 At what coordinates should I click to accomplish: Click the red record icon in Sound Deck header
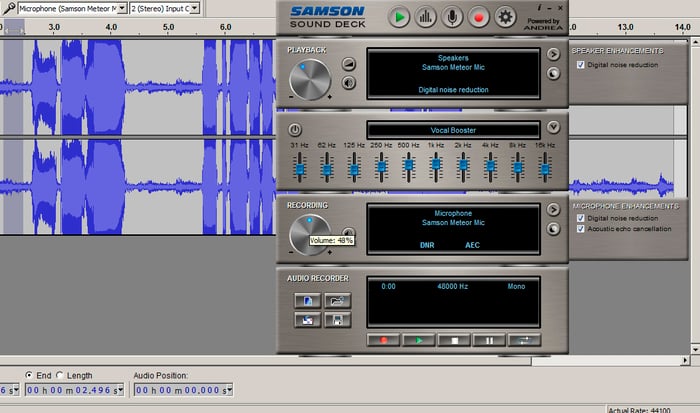479,17
